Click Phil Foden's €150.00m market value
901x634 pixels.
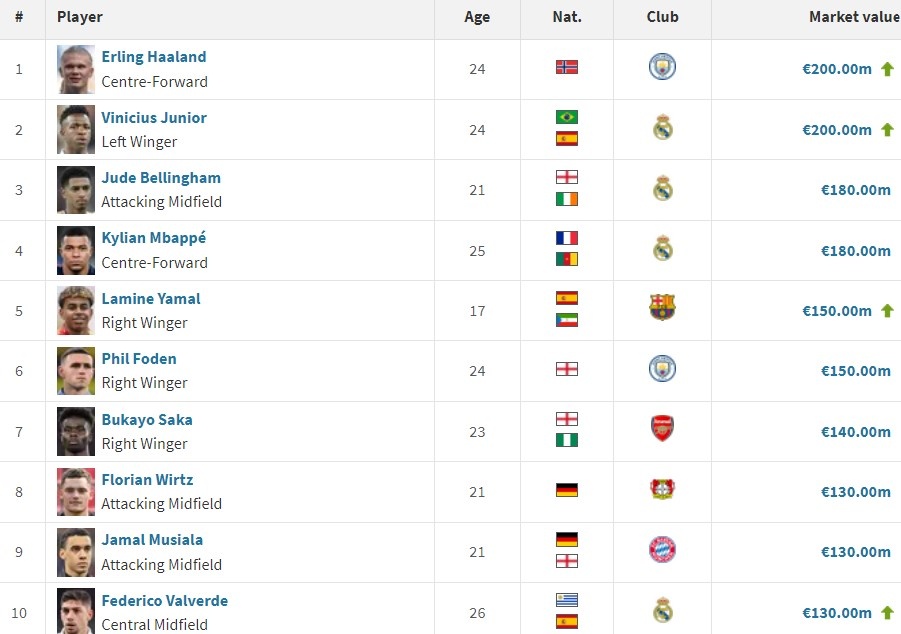[855, 371]
